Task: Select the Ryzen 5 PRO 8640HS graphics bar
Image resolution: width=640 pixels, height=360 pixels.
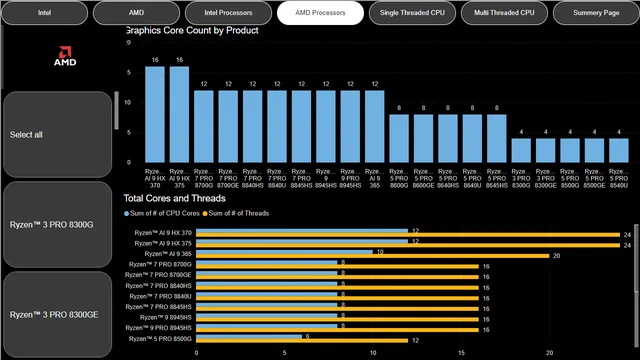Action: 448,138
